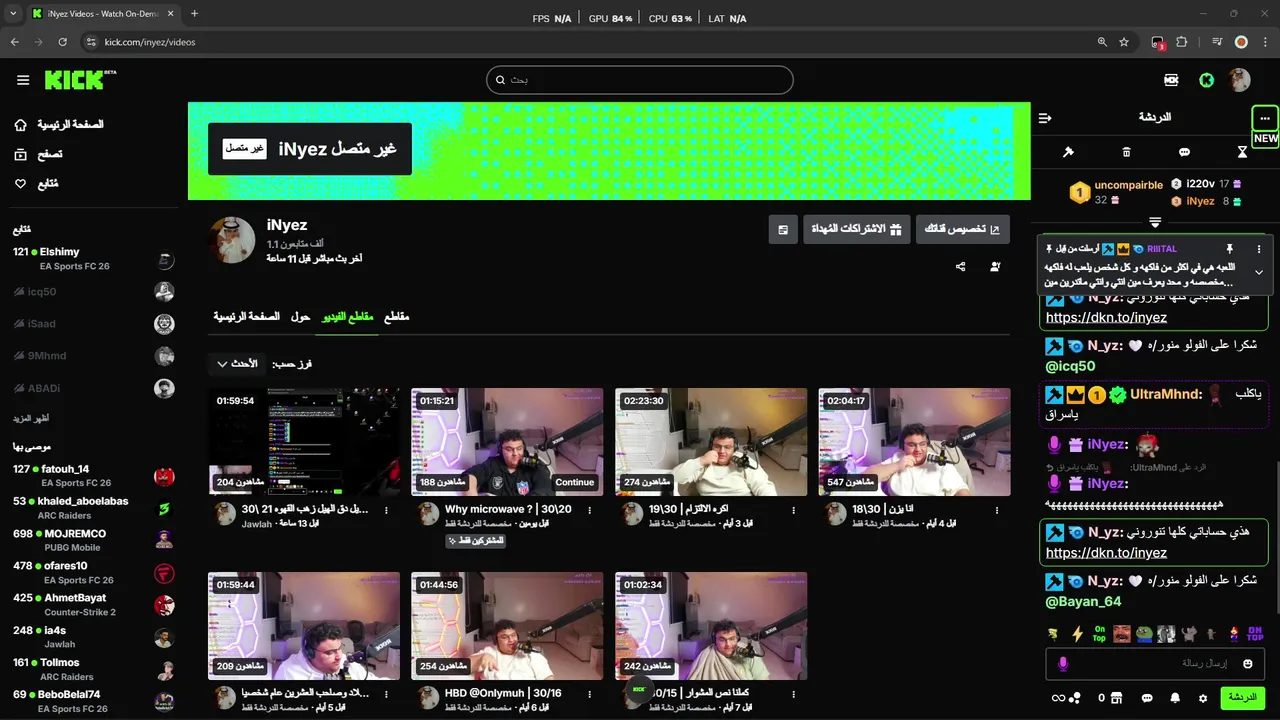Screen dimensions: 1280x720
Task: Click the moderation gavel icon in chat
Action: click(1068, 152)
